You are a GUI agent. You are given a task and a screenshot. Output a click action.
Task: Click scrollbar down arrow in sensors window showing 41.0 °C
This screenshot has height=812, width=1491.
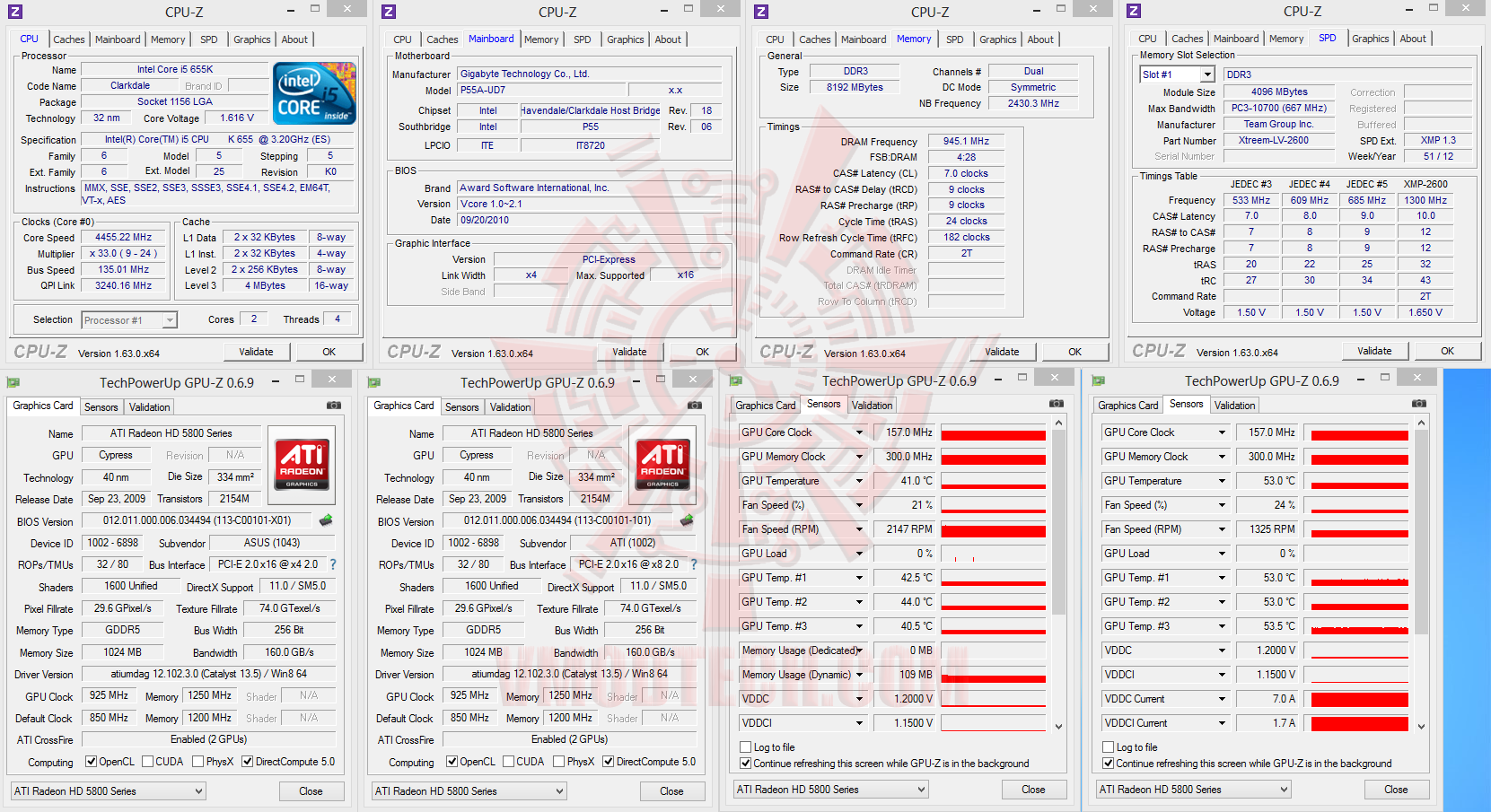coord(1058,727)
